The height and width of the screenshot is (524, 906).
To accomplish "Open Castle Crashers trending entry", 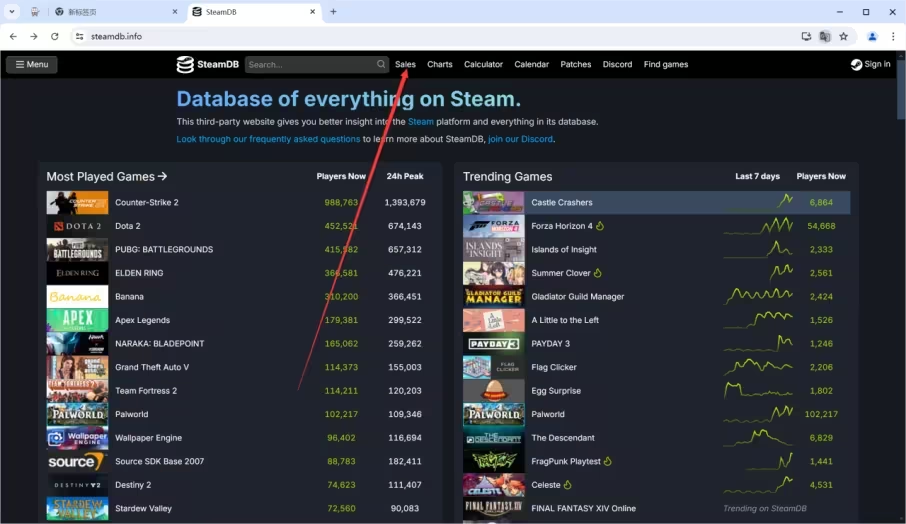I will tap(562, 202).
